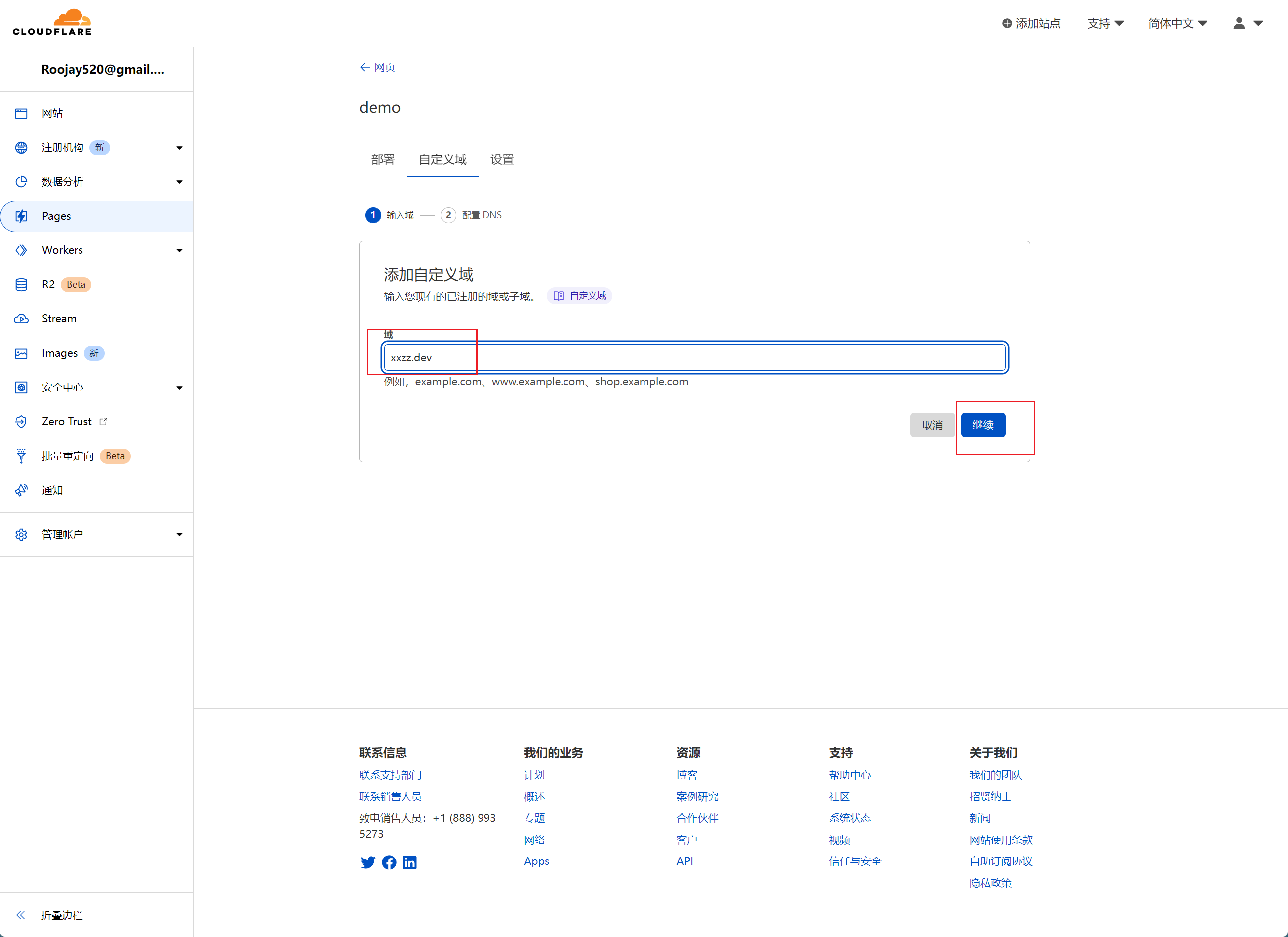This screenshot has height=937, width=1288.
Task: Open the 简体中文 language dropdown
Action: 1177,23
